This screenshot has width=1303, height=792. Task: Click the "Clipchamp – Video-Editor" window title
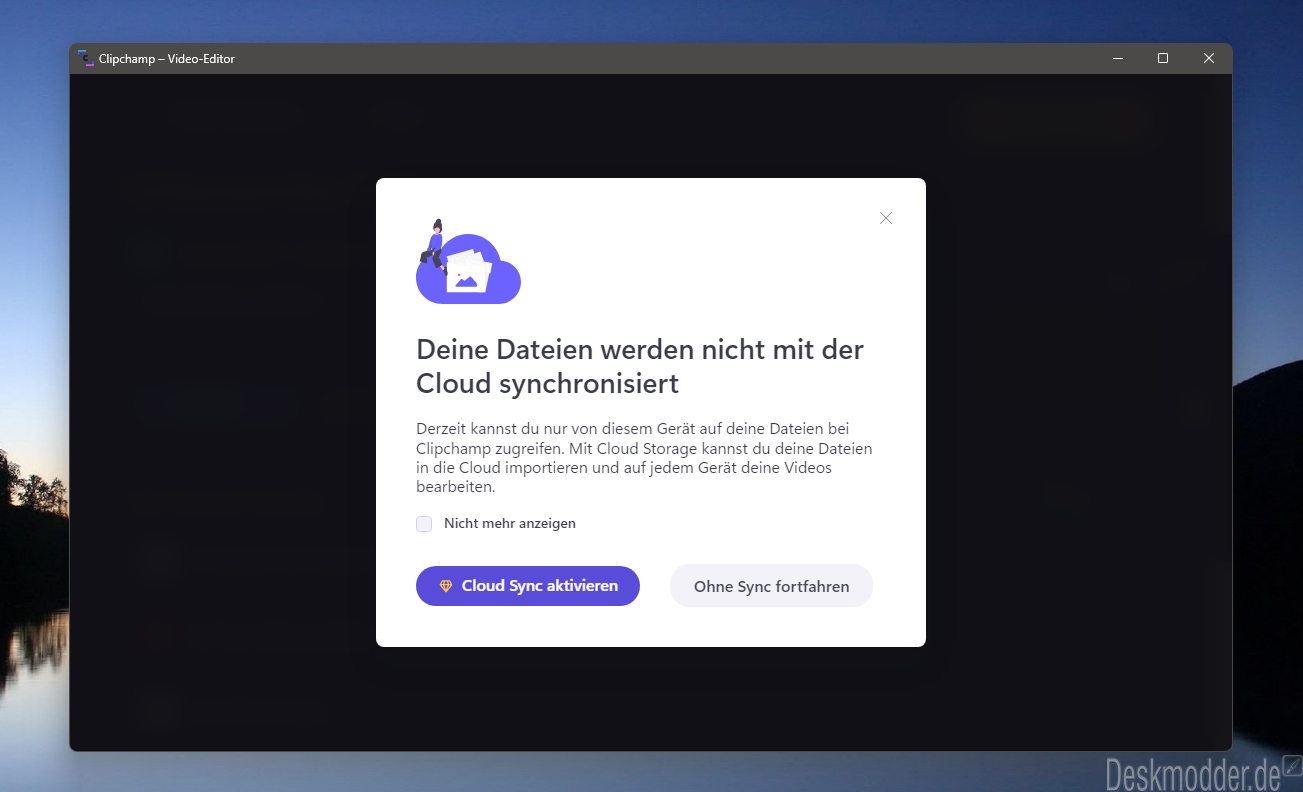click(167, 59)
